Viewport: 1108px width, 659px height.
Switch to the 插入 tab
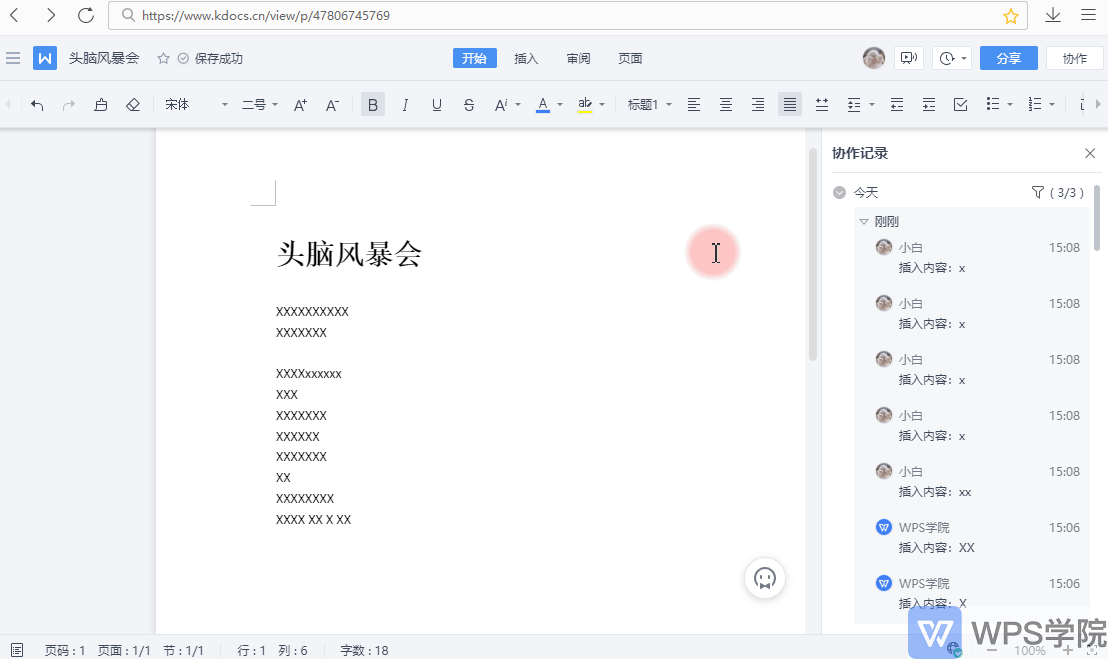526,59
